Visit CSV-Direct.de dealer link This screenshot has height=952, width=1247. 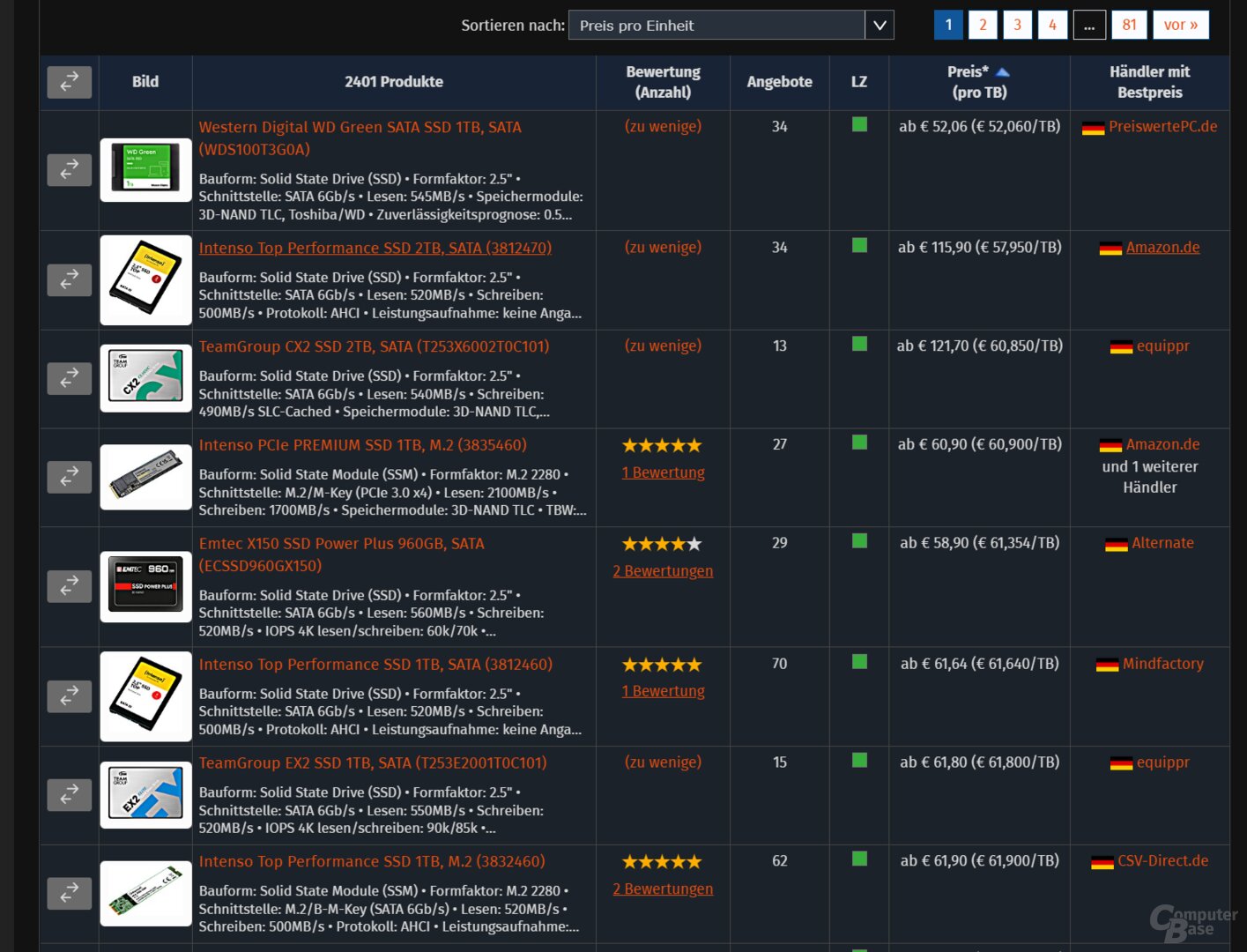(x=1162, y=861)
